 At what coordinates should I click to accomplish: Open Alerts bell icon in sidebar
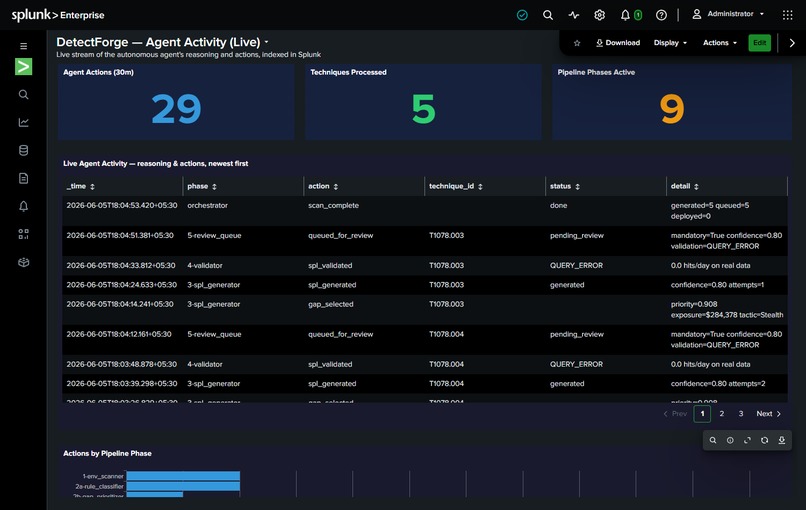[x=24, y=206]
